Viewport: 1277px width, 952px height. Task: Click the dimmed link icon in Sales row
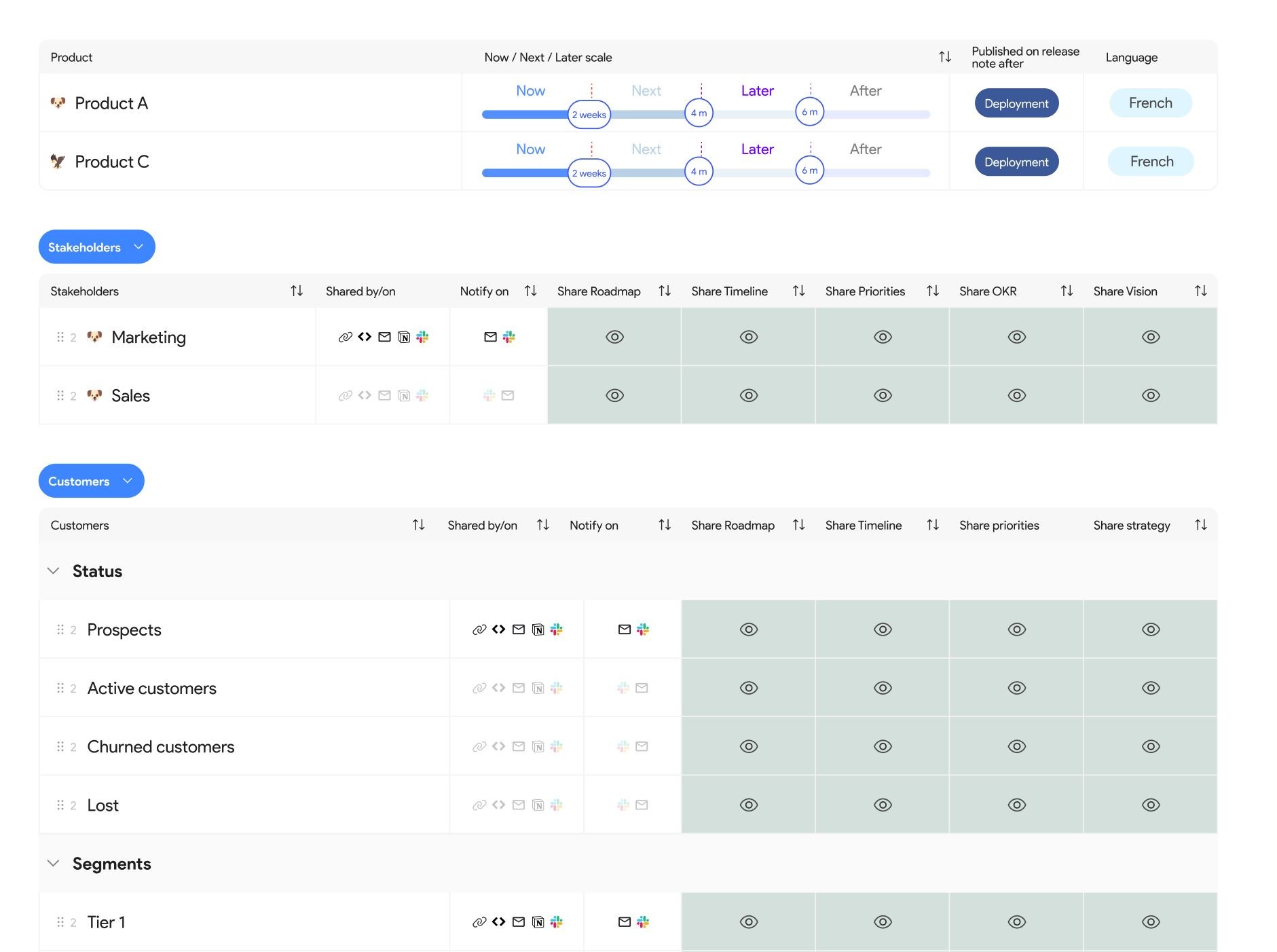tap(345, 395)
